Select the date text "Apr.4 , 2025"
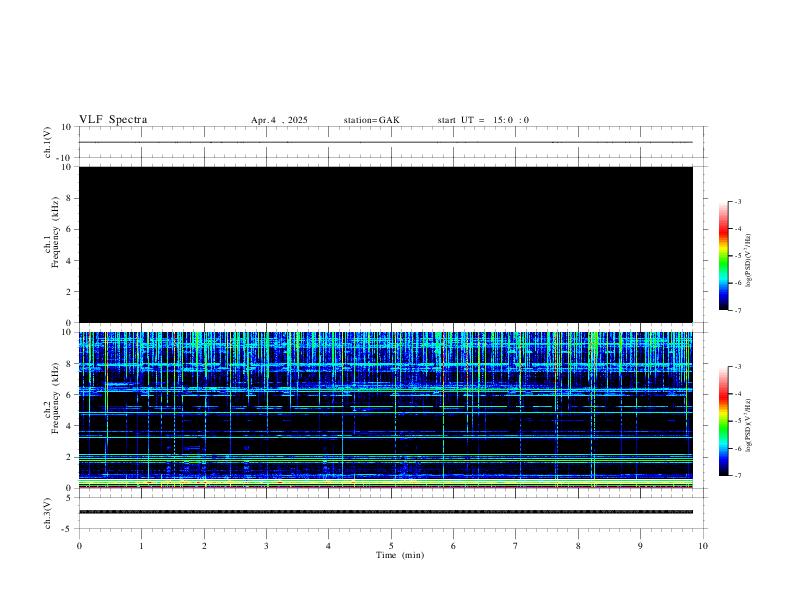The image size is (792, 612). point(279,120)
